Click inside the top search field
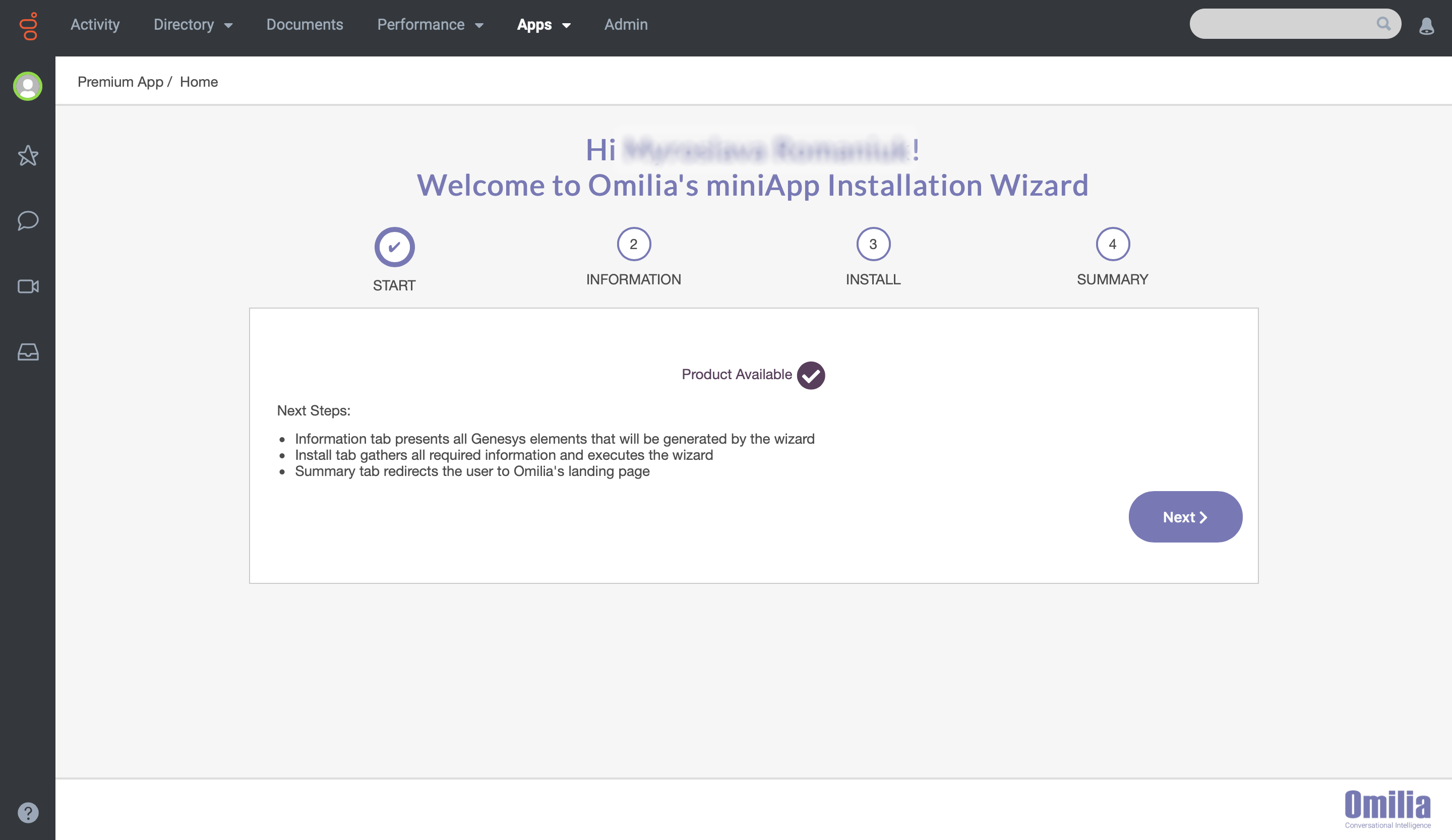Screen dimensions: 1452x840 point(1295,24)
